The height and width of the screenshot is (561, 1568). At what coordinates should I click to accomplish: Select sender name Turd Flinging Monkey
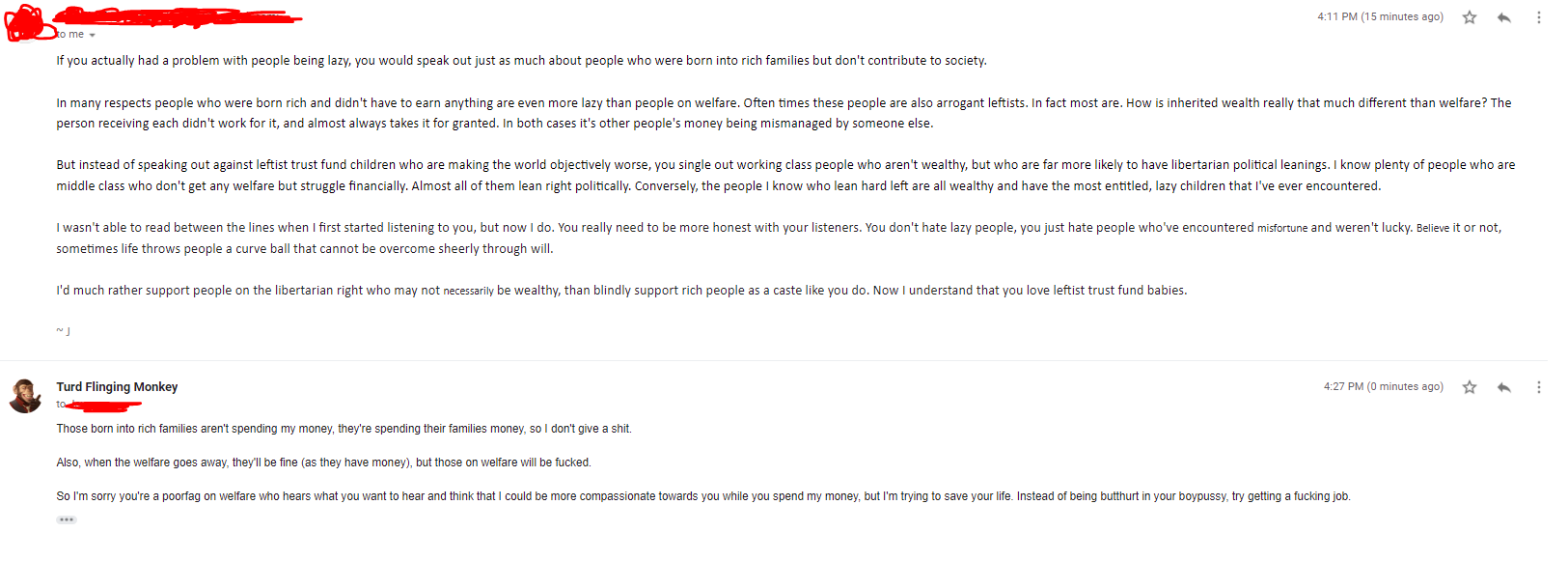pyautogui.click(x=117, y=387)
